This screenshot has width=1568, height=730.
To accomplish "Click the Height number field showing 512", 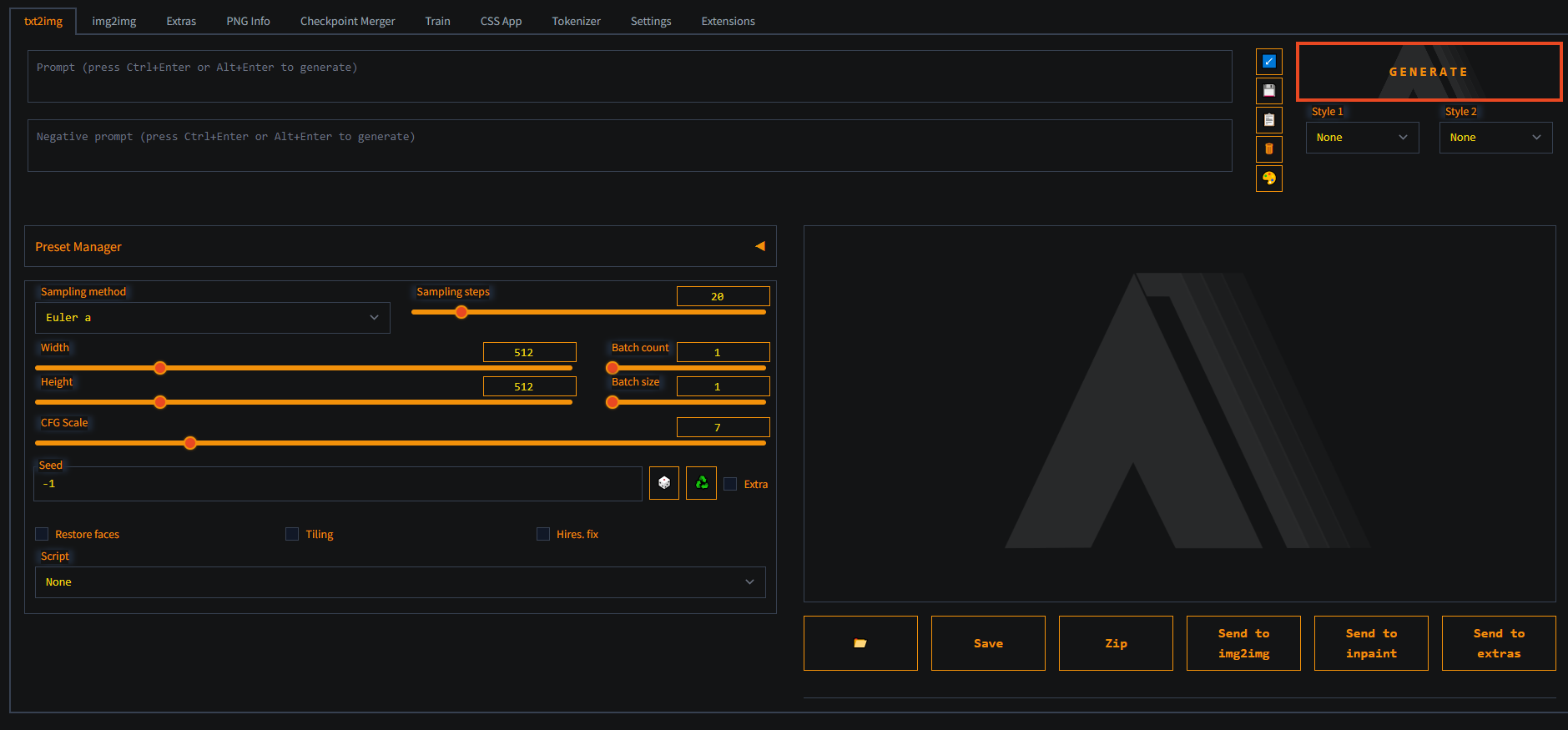I will pyautogui.click(x=529, y=386).
